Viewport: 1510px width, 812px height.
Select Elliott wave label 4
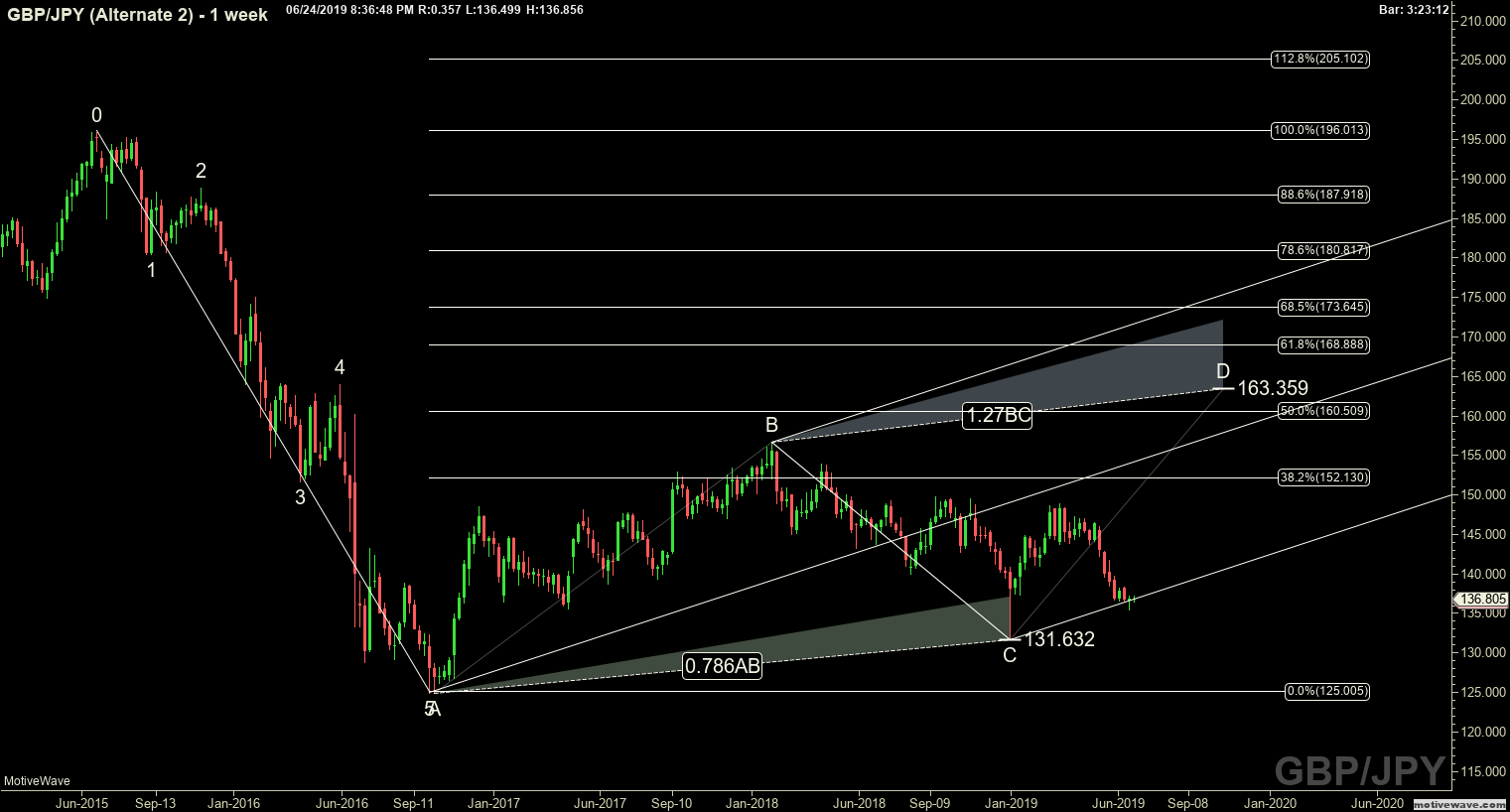click(x=340, y=367)
